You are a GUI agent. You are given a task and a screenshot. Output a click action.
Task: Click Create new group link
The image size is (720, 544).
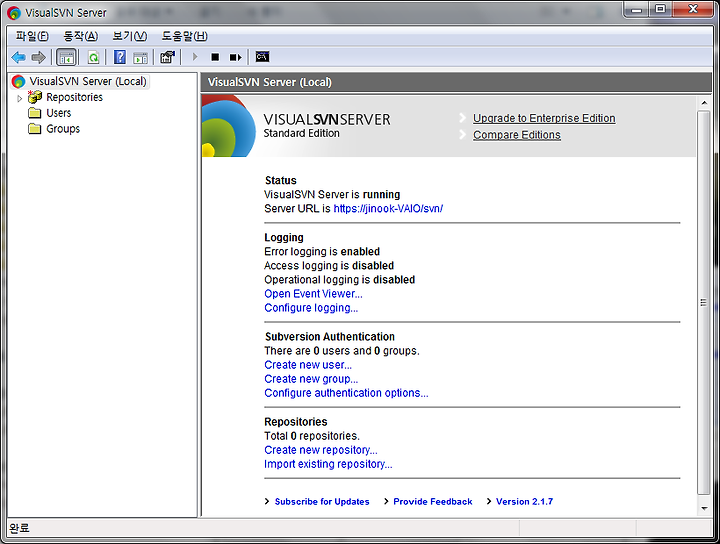click(311, 379)
